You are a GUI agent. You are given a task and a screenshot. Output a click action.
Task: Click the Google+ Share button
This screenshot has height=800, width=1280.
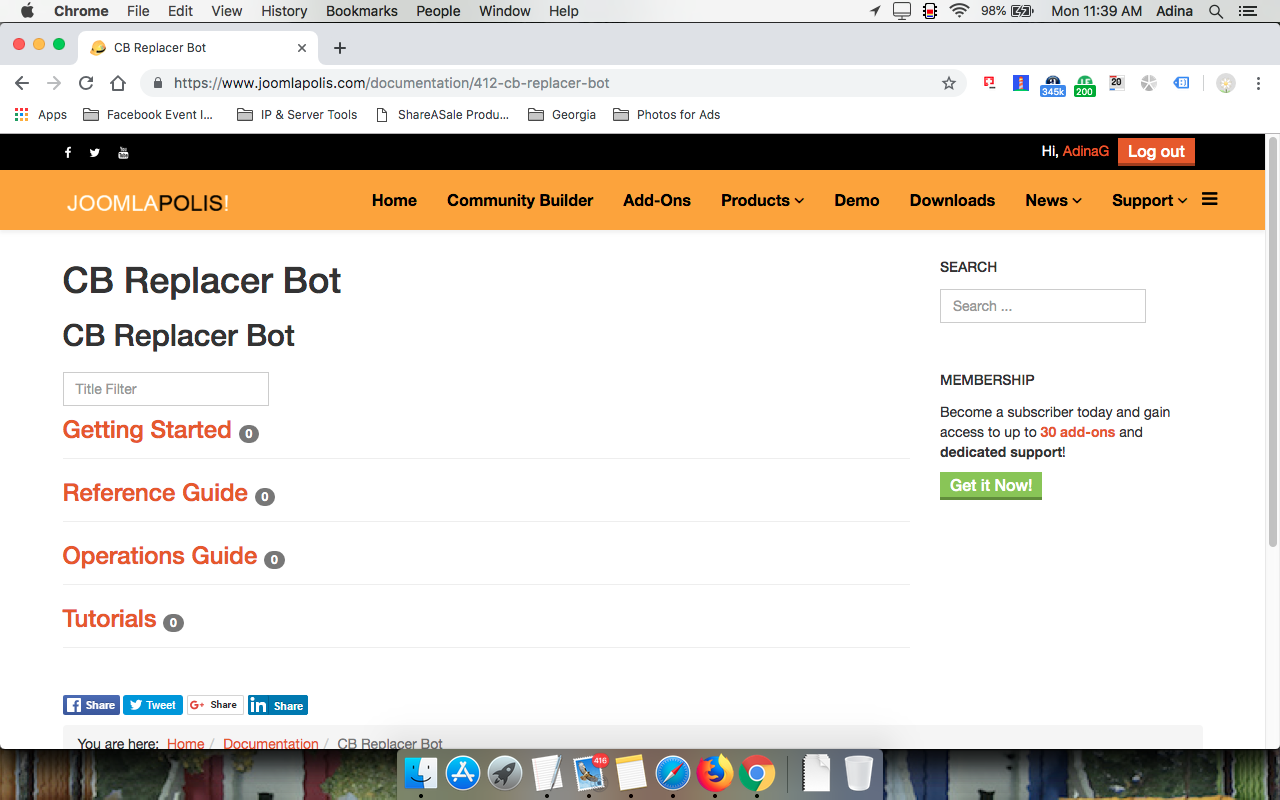click(215, 705)
